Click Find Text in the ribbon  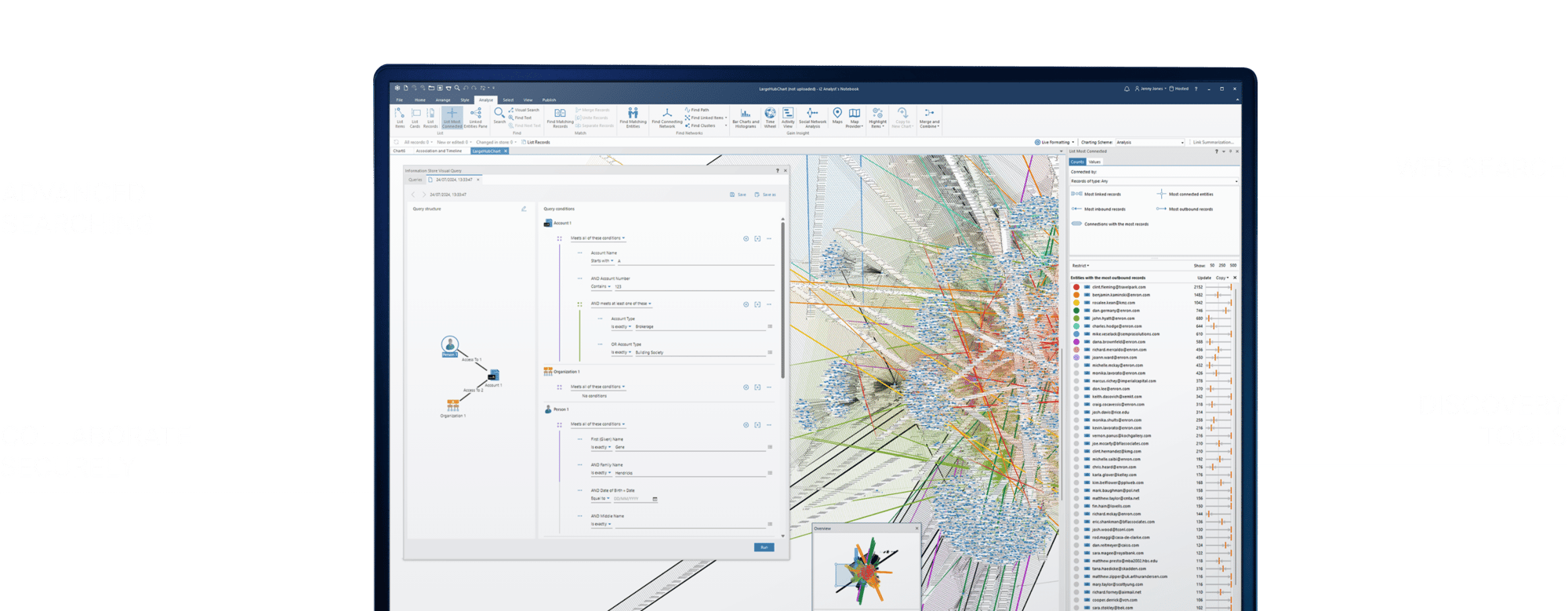click(521, 118)
